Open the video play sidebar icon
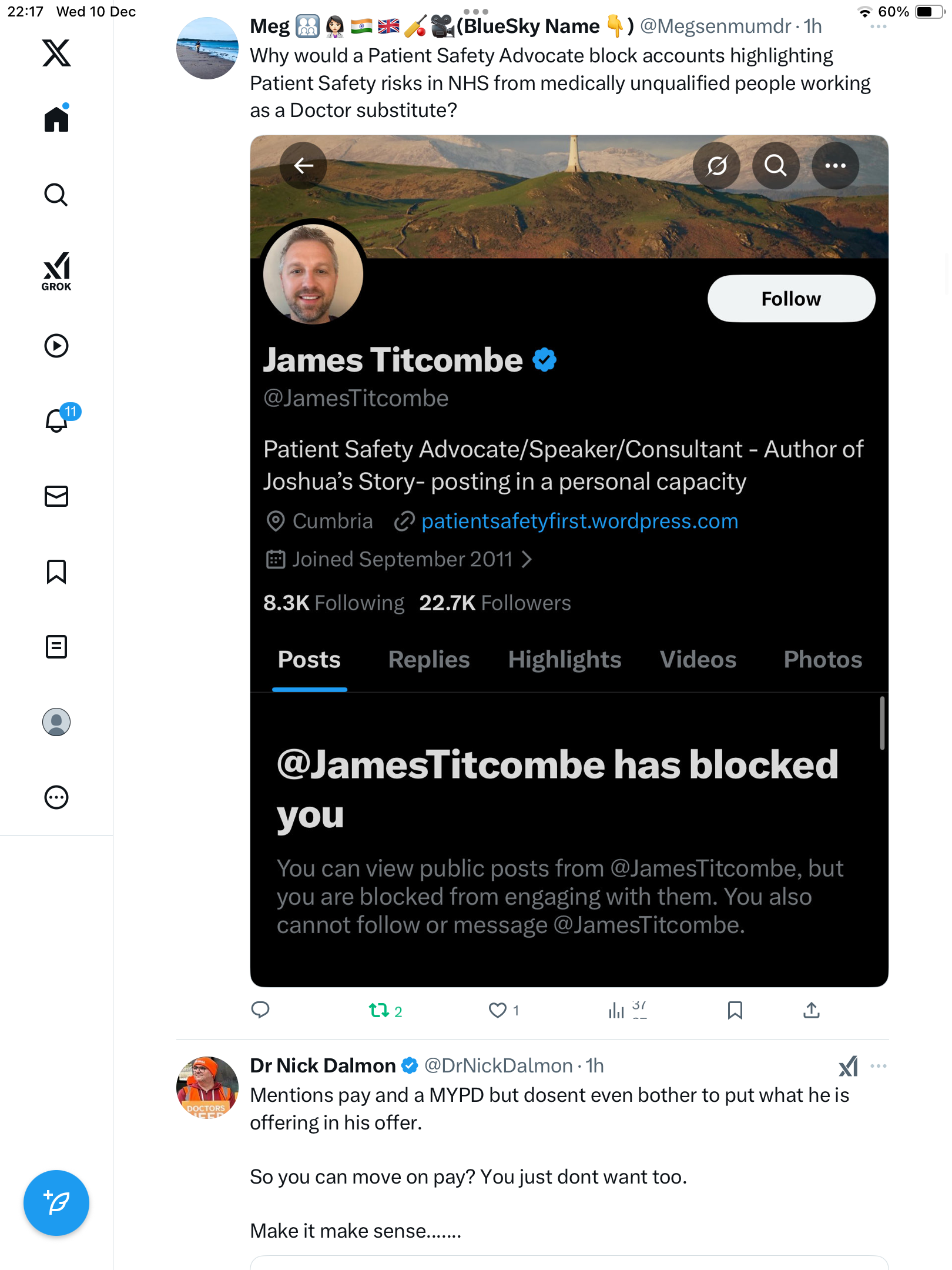This screenshot has width=952, height=1270. (x=56, y=346)
